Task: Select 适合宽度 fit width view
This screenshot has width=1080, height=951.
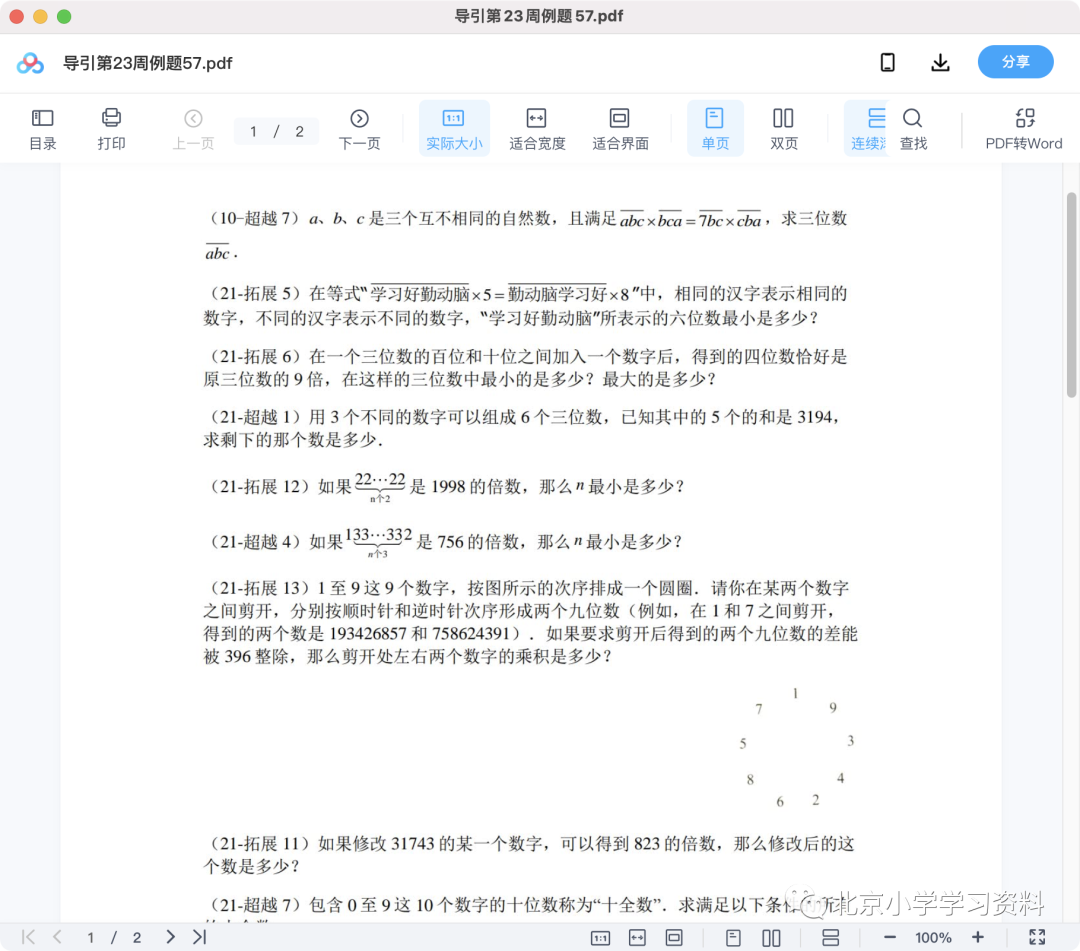Action: 537,129
